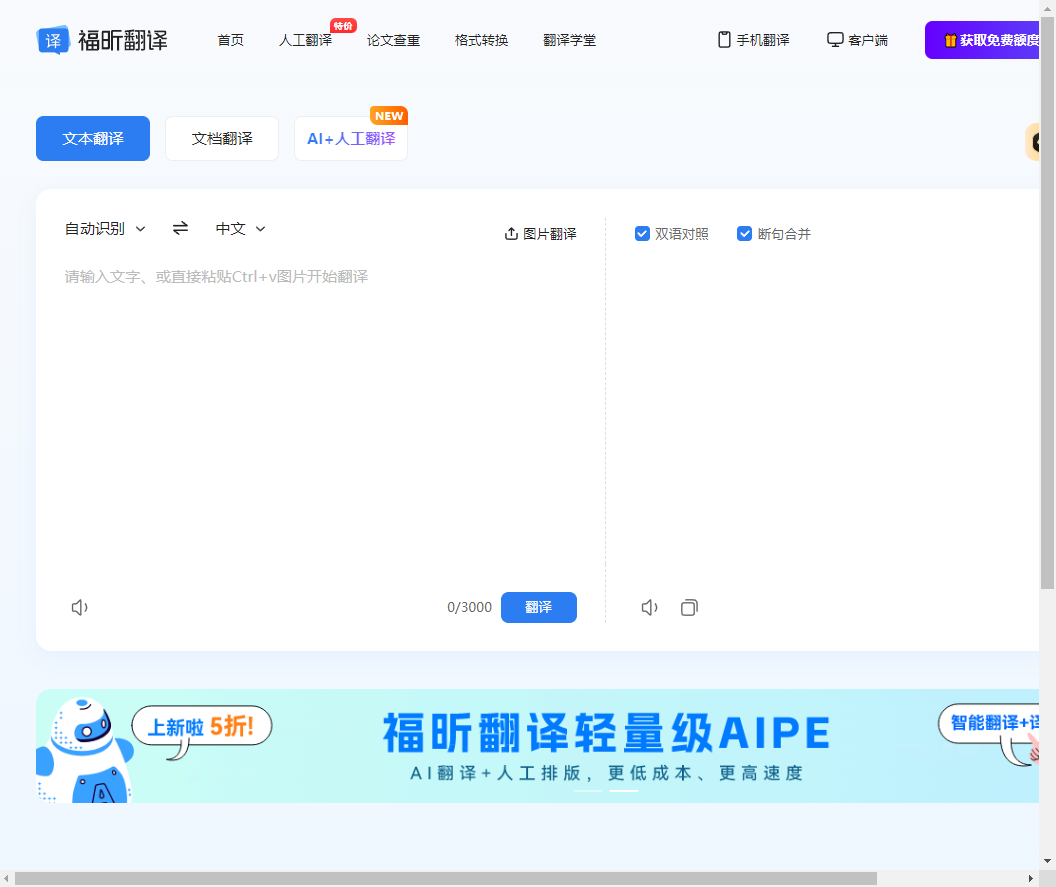Go to 首页 in navigation
The width and height of the screenshot is (1056, 887).
(230, 40)
